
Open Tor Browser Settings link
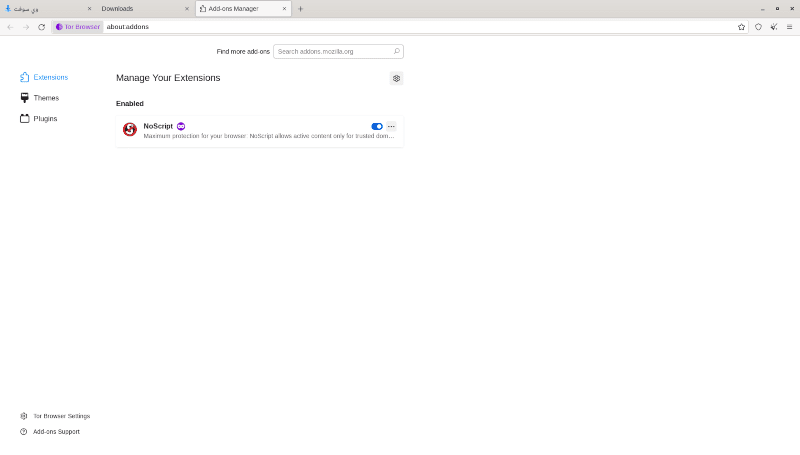click(x=55, y=416)
